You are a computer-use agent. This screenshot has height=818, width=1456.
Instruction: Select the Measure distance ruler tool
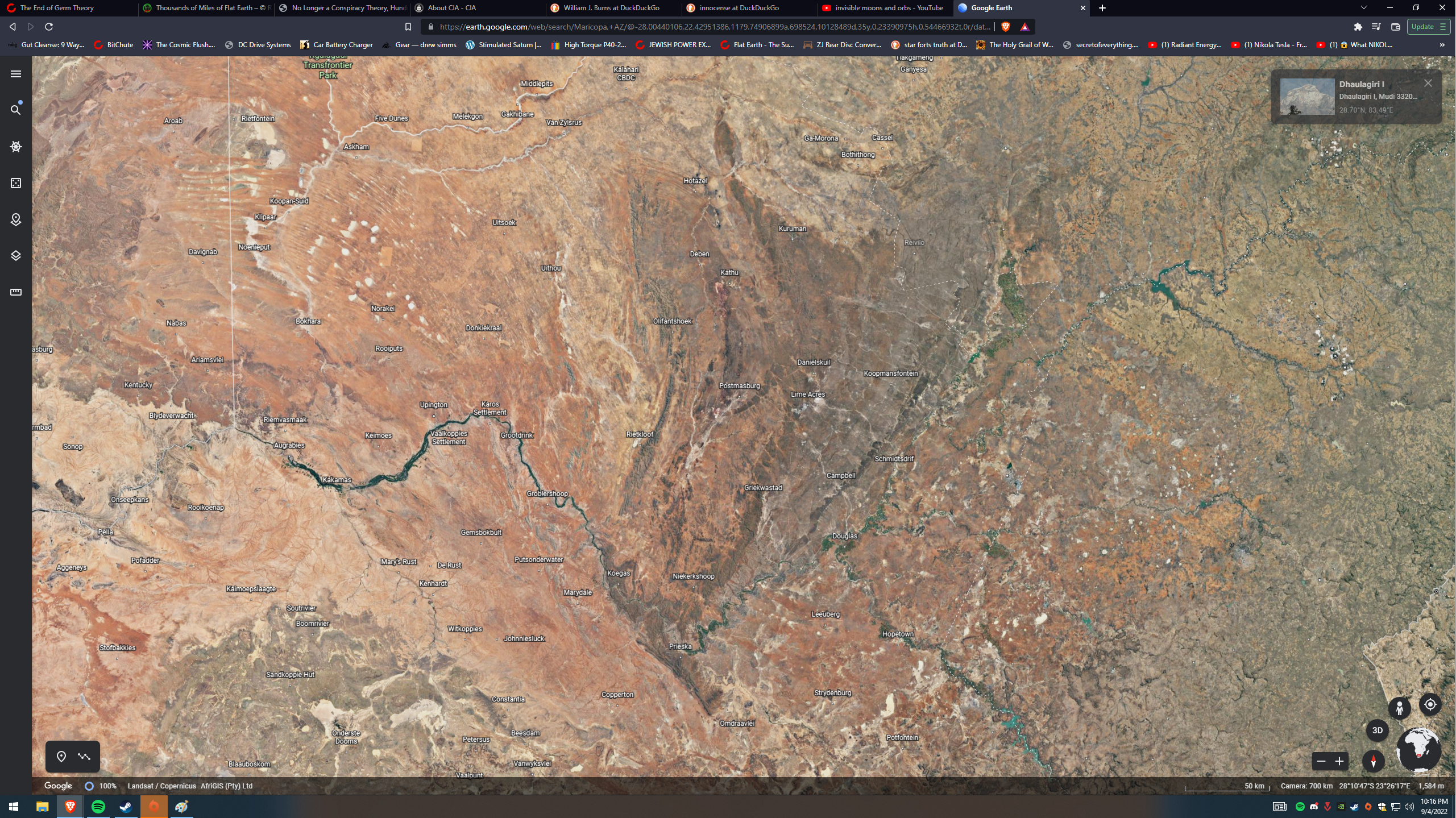point(16,292)
